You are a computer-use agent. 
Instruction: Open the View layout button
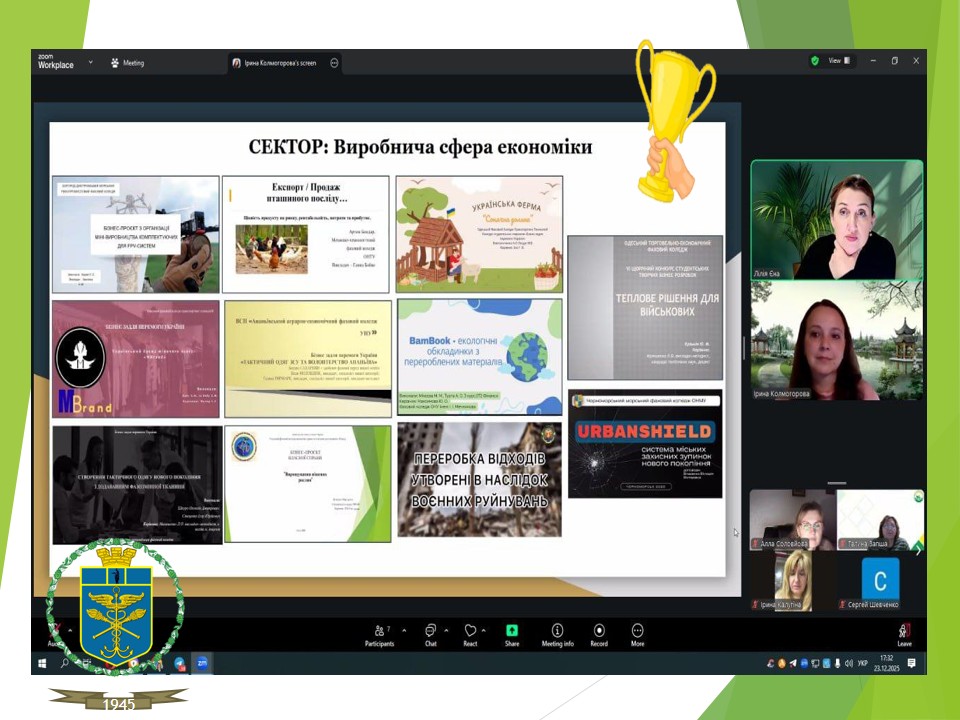pos(838,61)
